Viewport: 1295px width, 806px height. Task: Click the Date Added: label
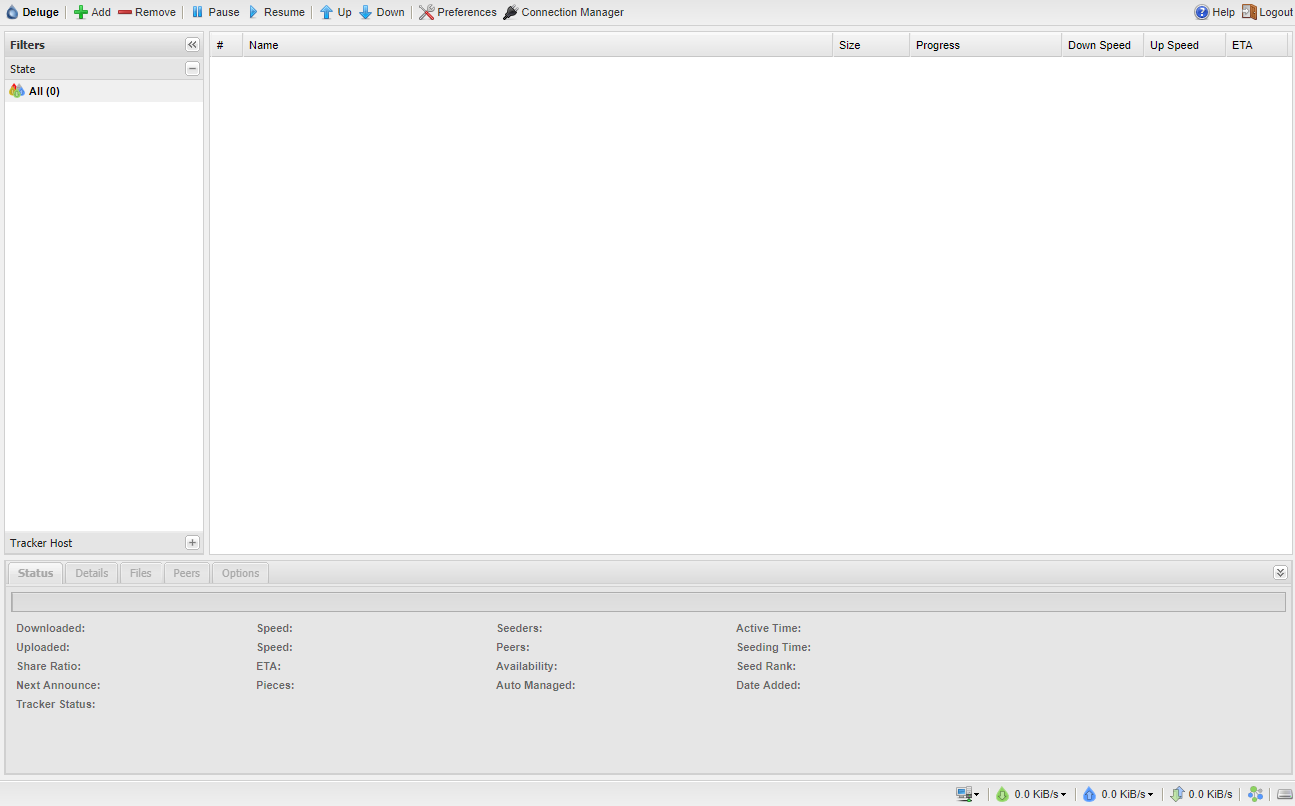click(x=769, y=685)
